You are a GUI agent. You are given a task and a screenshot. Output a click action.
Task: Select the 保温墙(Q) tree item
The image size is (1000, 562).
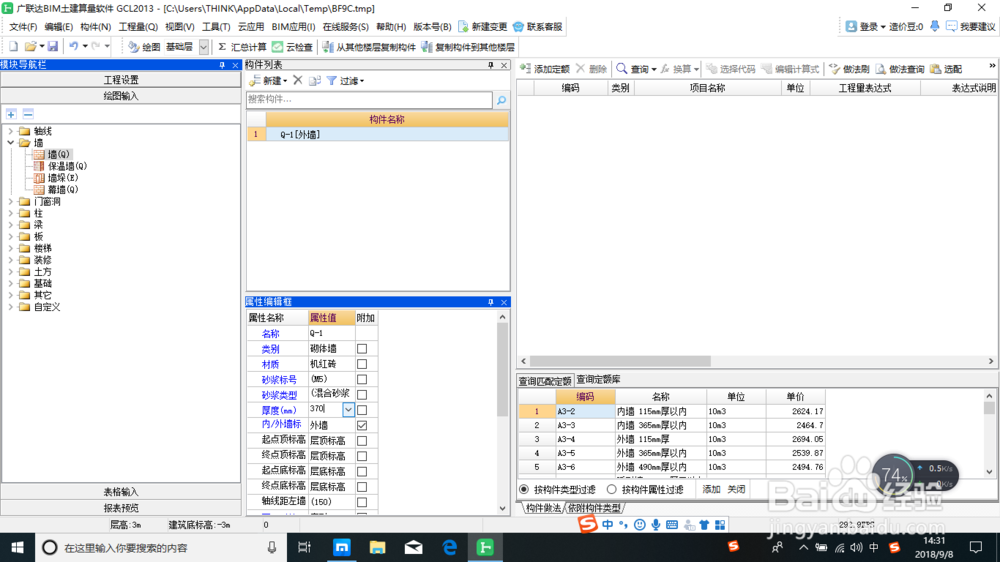coord(67,166)
